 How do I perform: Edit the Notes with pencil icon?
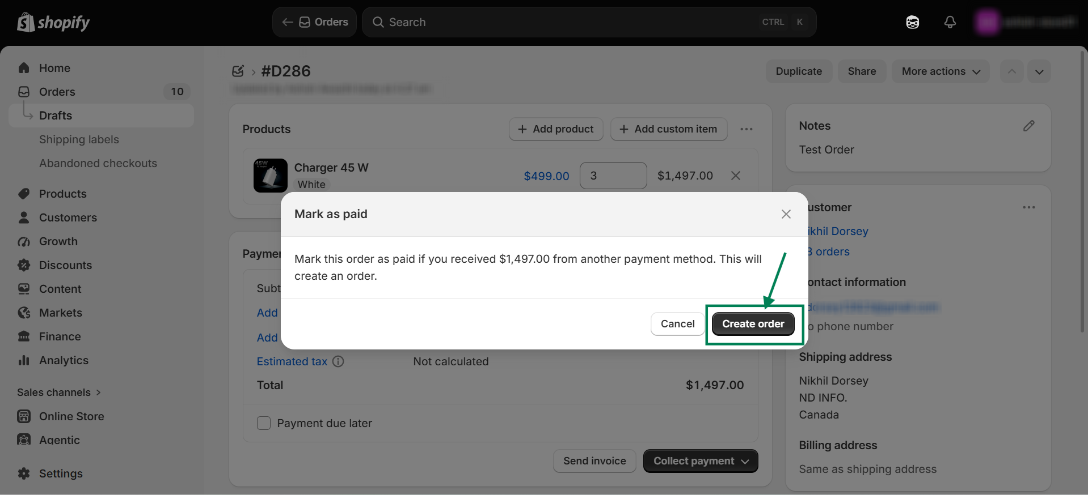[1029, 126]
